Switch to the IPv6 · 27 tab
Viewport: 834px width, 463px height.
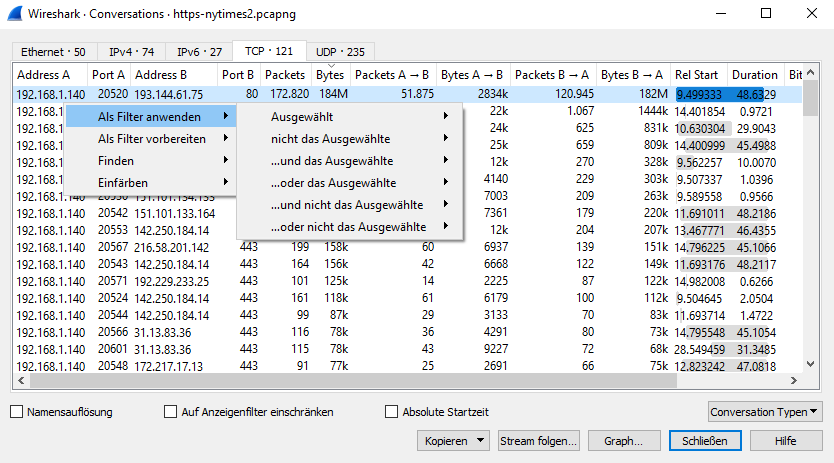199,52
